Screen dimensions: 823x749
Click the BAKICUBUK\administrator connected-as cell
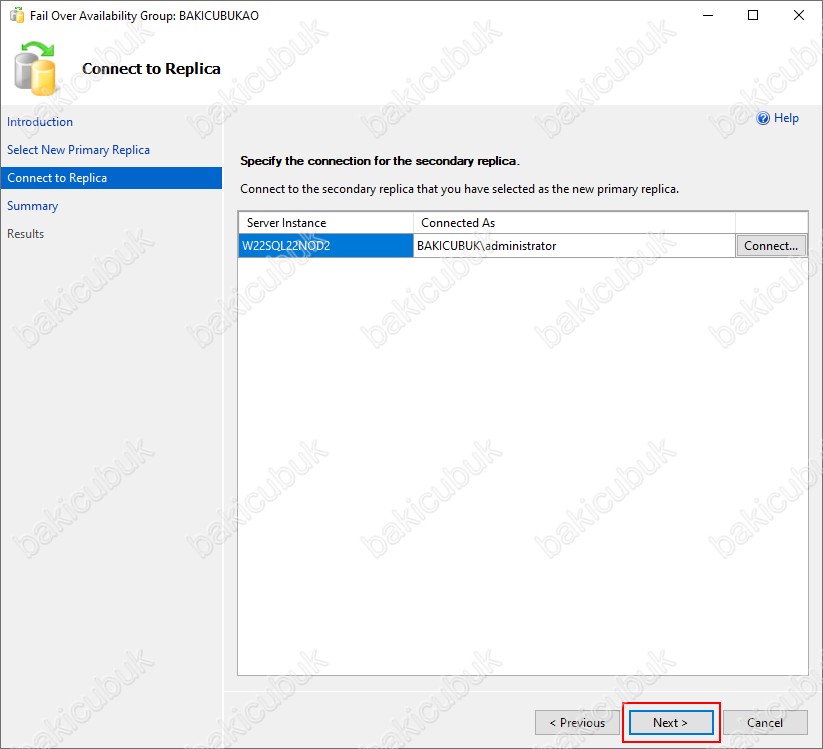click(574, 246)
